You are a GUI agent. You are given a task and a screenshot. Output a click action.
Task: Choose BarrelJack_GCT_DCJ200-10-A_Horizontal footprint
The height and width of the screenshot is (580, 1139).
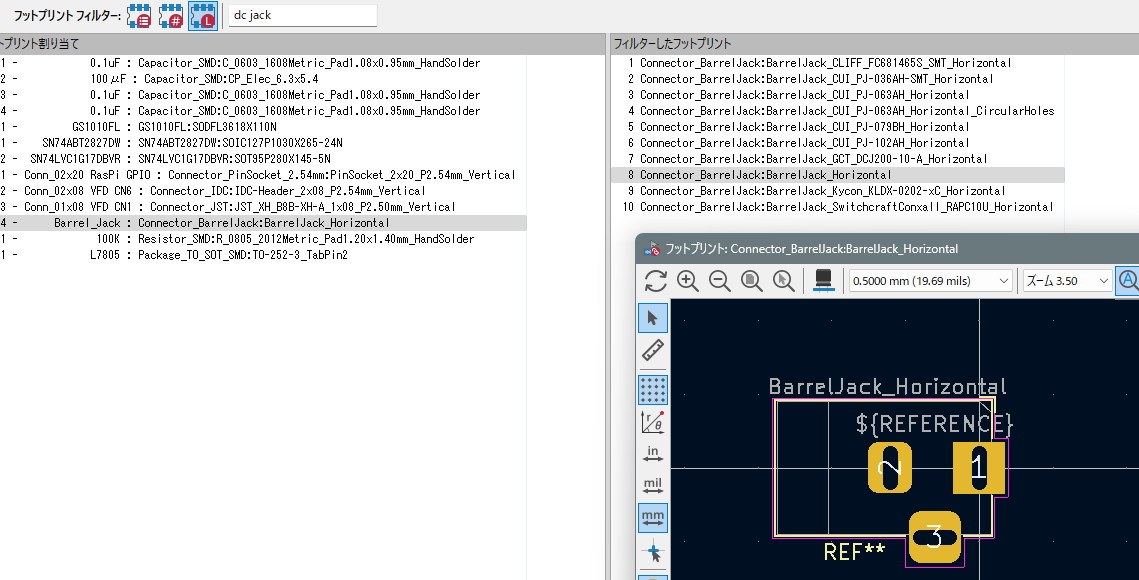(838, 158)
